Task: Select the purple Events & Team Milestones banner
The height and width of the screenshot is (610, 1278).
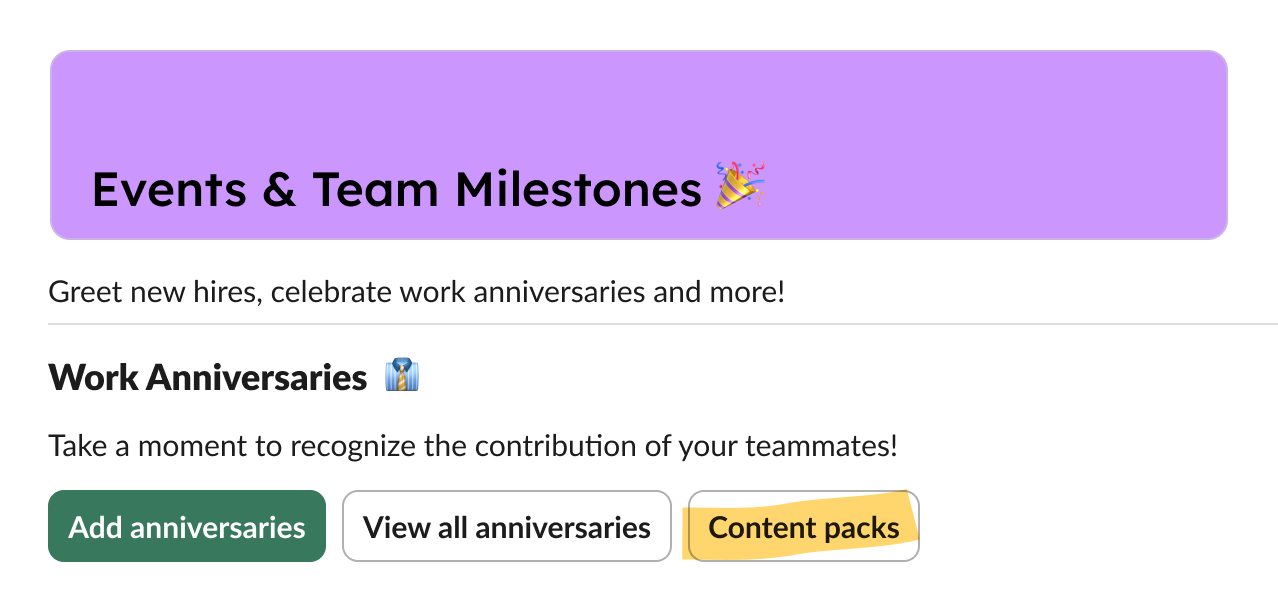Action: pyautogui.click(x=639, y=145)
